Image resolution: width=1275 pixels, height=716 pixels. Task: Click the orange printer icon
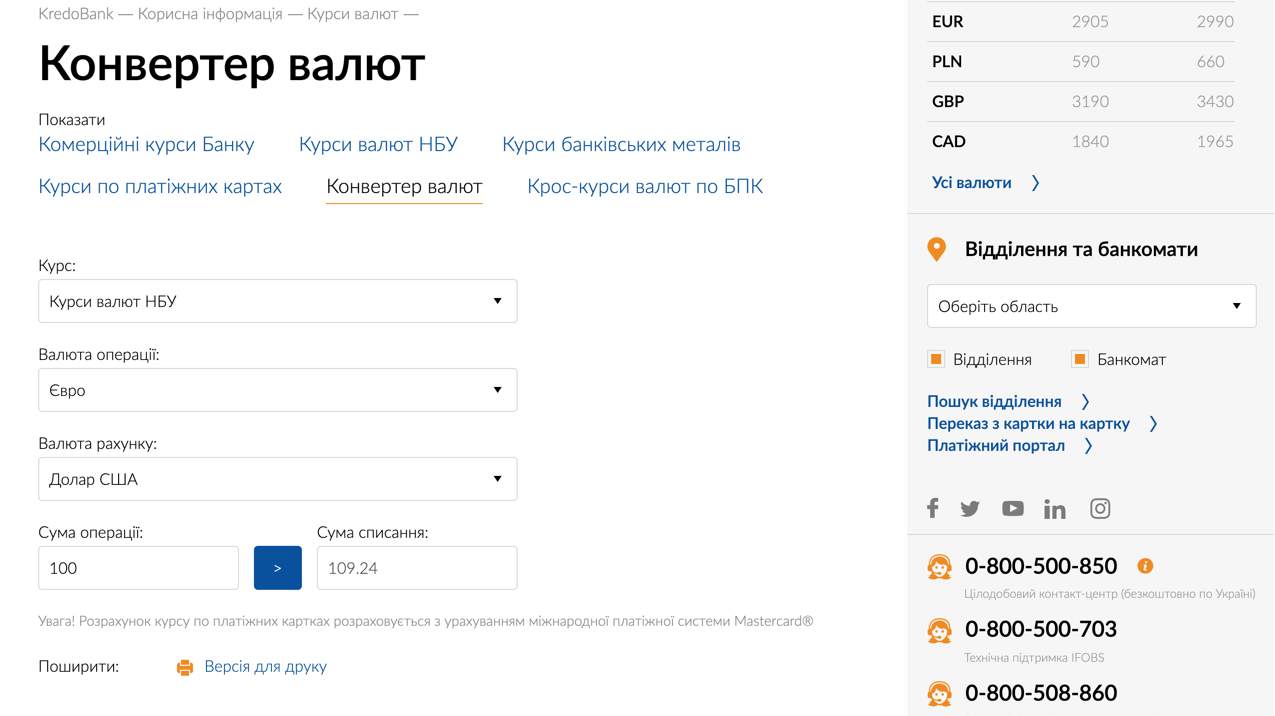point(185,667)
